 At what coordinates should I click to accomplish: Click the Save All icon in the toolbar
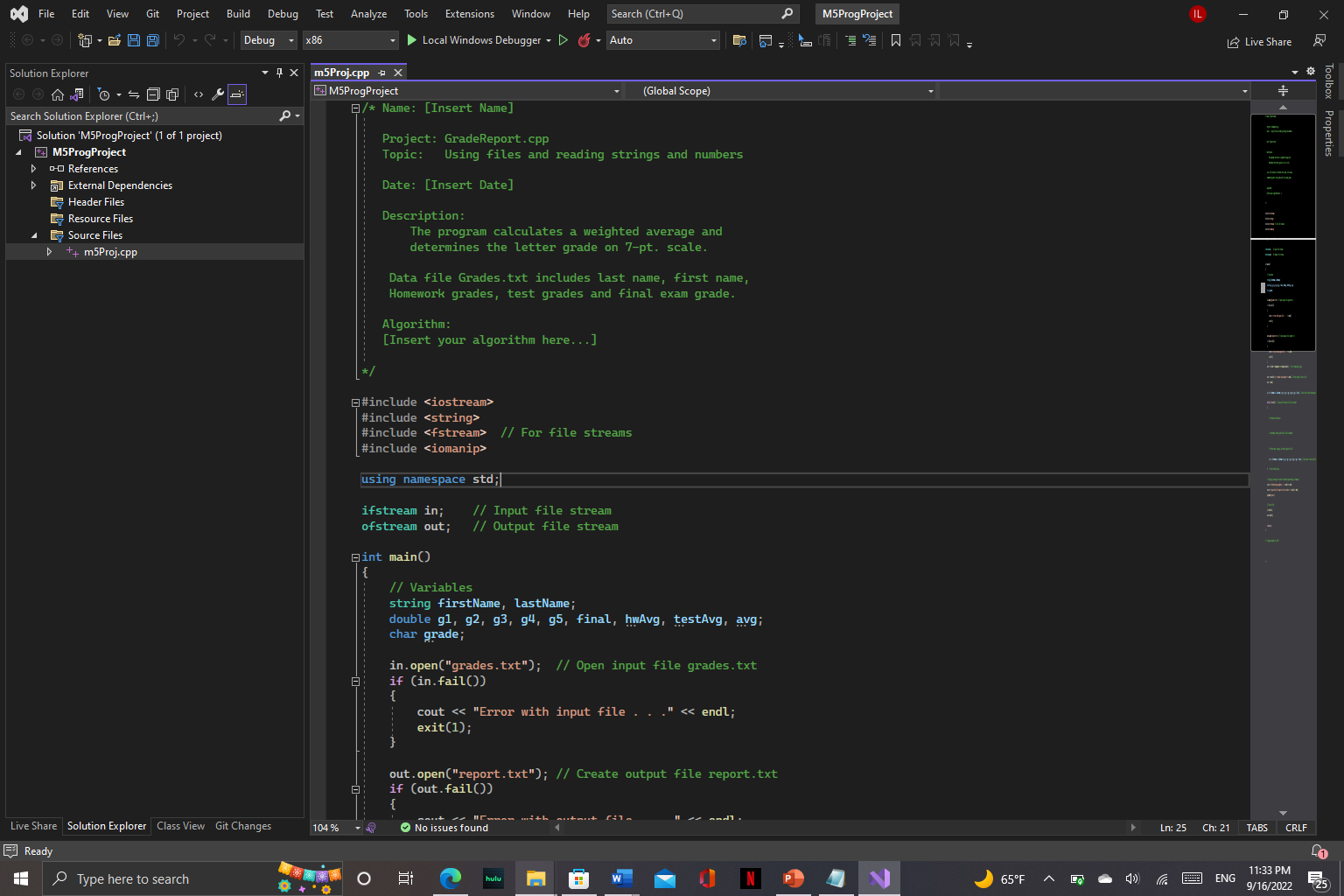pyautogui.click(x=153, y=40)
